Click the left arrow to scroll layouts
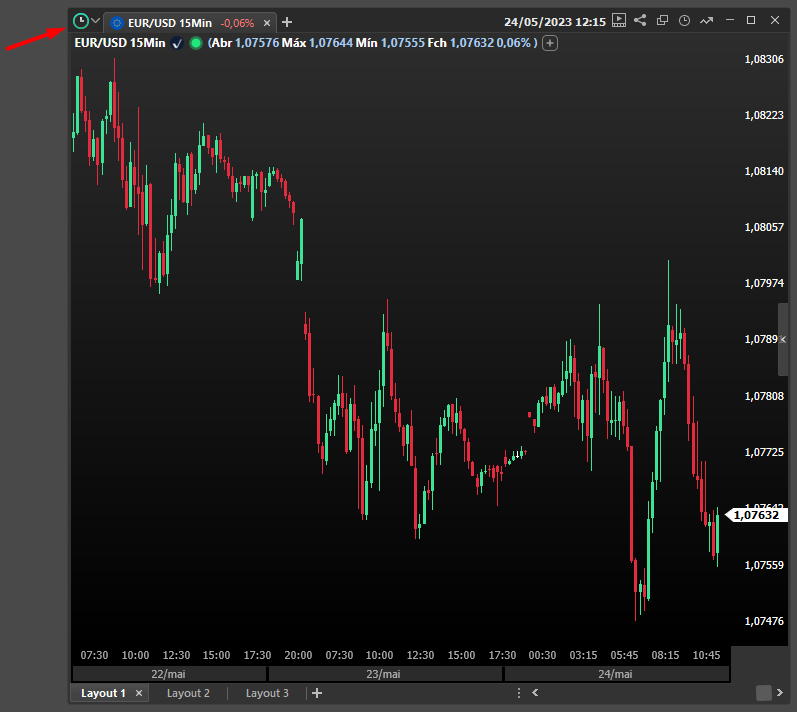 536,693
